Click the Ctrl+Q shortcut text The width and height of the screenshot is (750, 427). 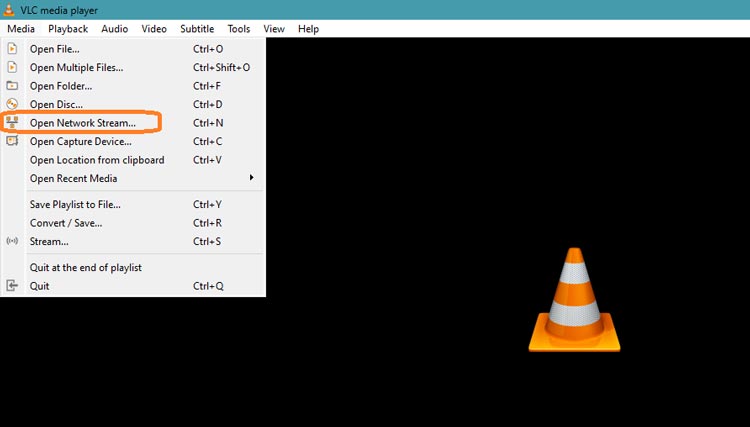click(208, 286)
